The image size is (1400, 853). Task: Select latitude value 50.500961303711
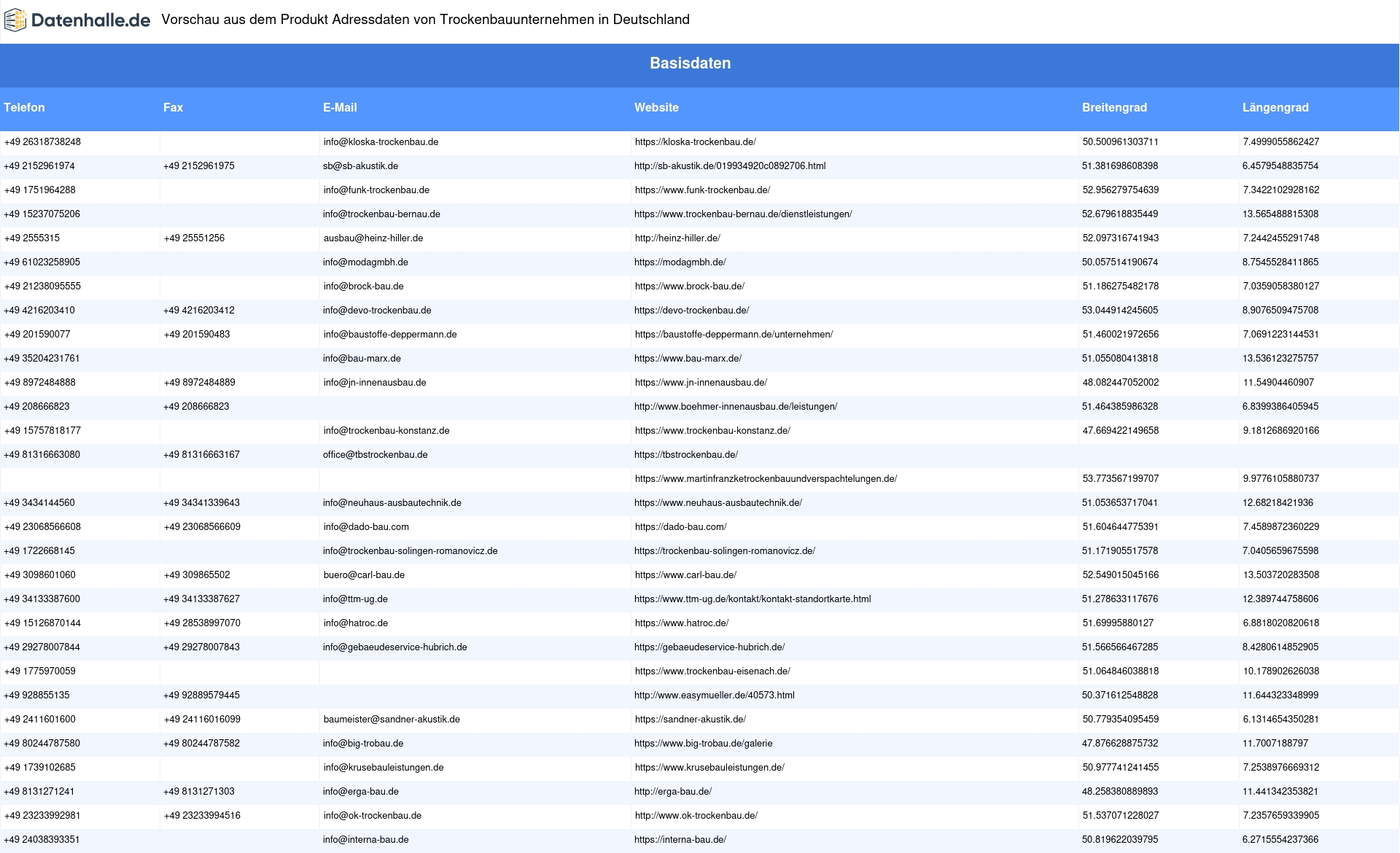(1121, 142)
